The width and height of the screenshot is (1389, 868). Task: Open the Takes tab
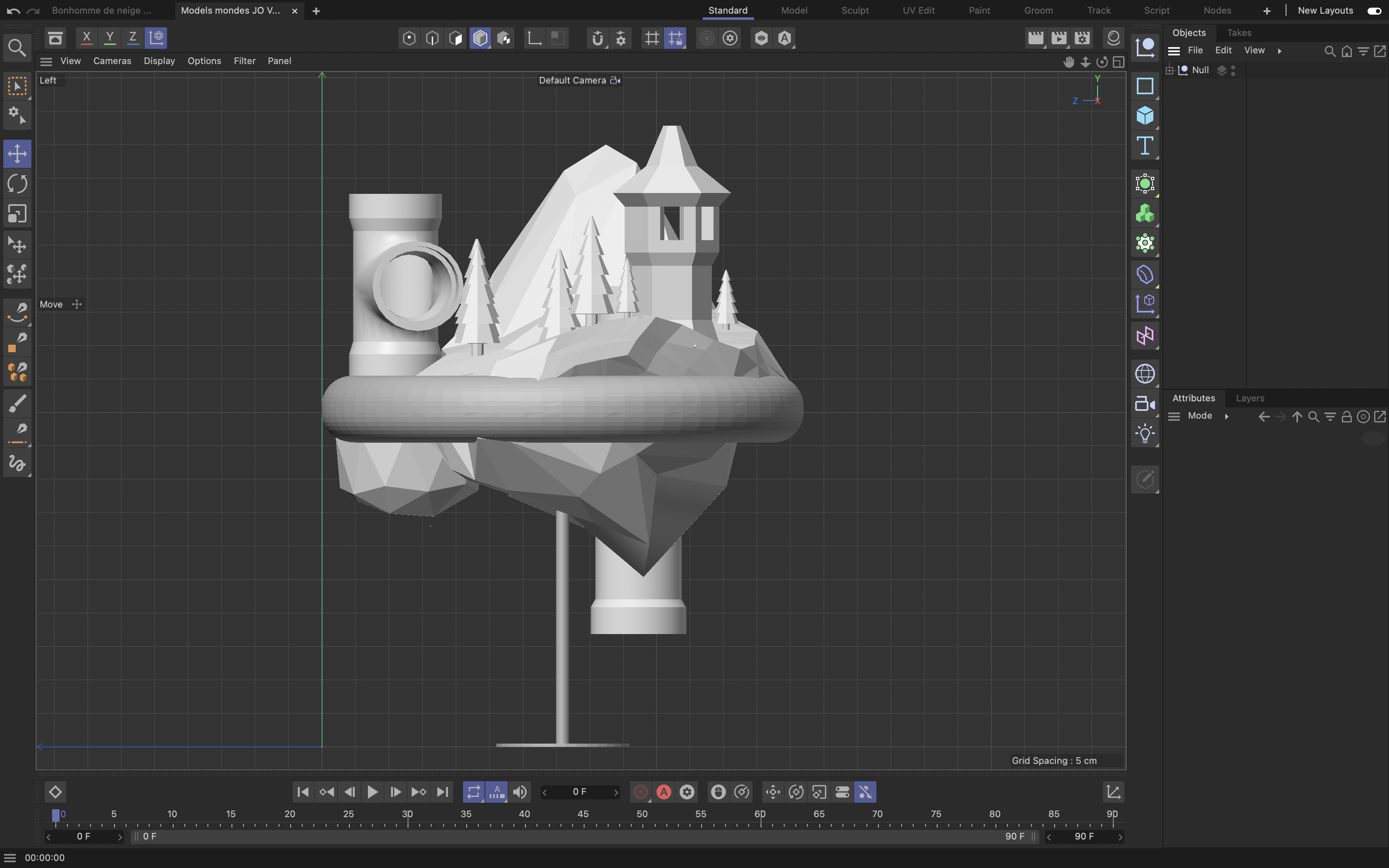point(1239,33)
